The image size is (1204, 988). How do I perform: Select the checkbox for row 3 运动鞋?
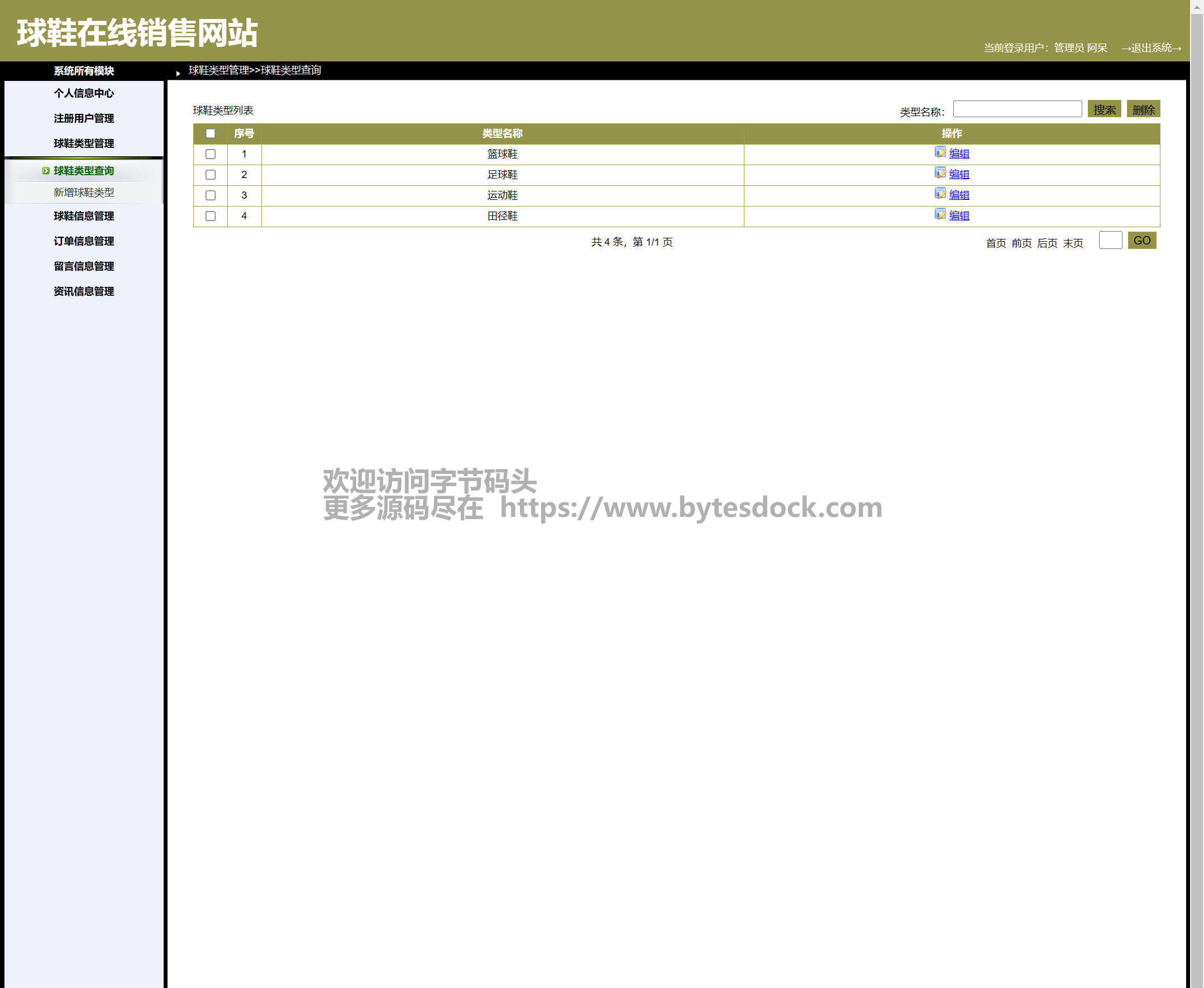click(210, 195)
